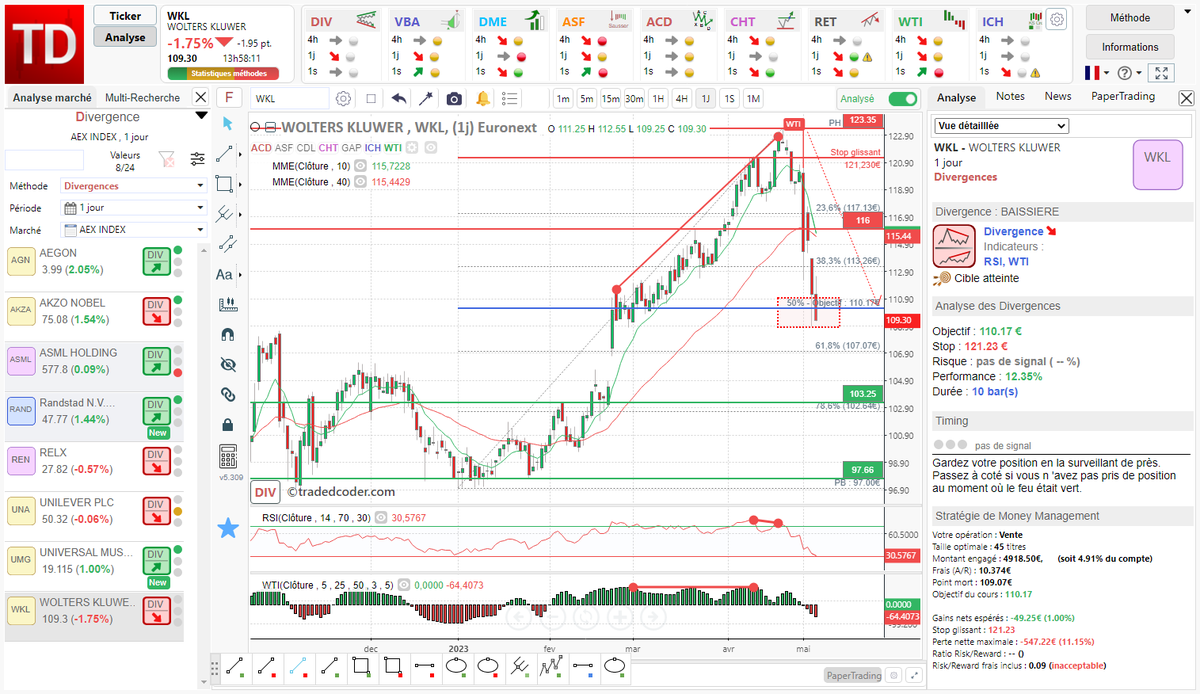Select the 1M timeframe button

coord(753,99)
